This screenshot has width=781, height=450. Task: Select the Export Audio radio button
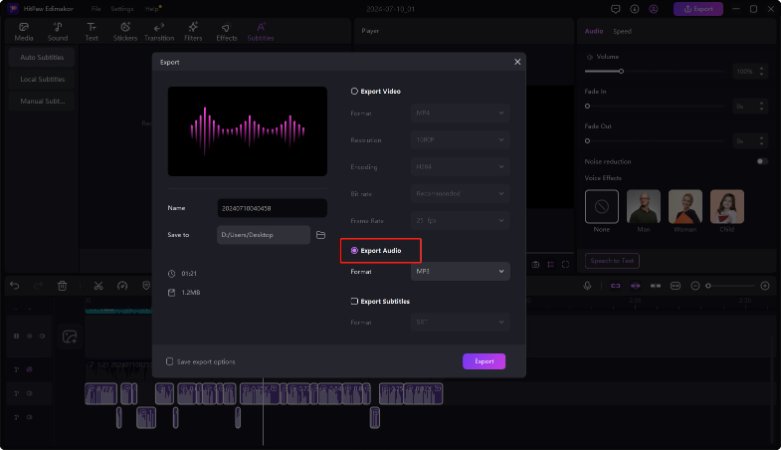[x=354, y=250]
